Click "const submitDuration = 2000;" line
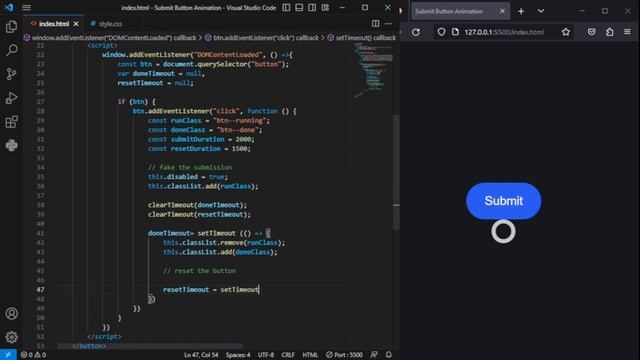Viewport: 640px width, 360px height. click(x=201, y=139)
